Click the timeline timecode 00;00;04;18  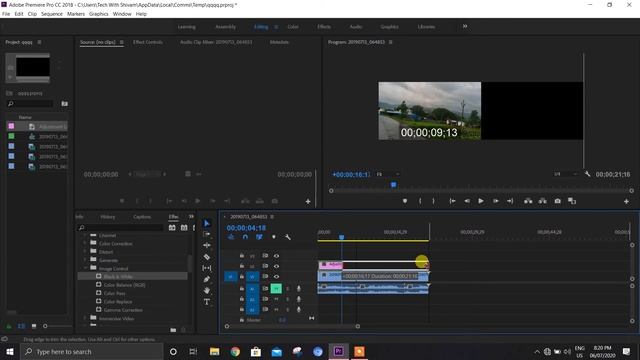coord(246,228)
